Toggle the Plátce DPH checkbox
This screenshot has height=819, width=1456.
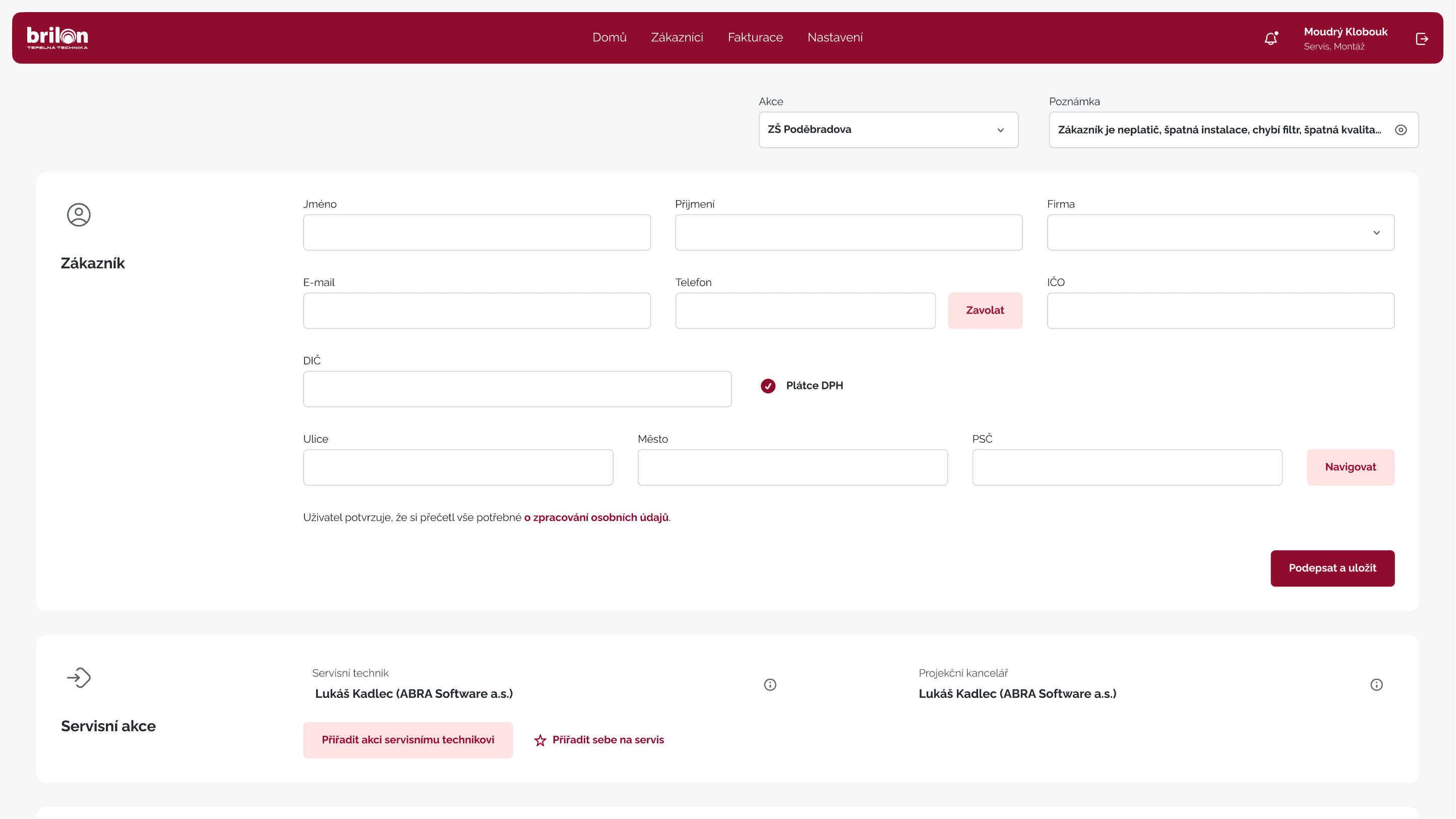tap(767, 385)
